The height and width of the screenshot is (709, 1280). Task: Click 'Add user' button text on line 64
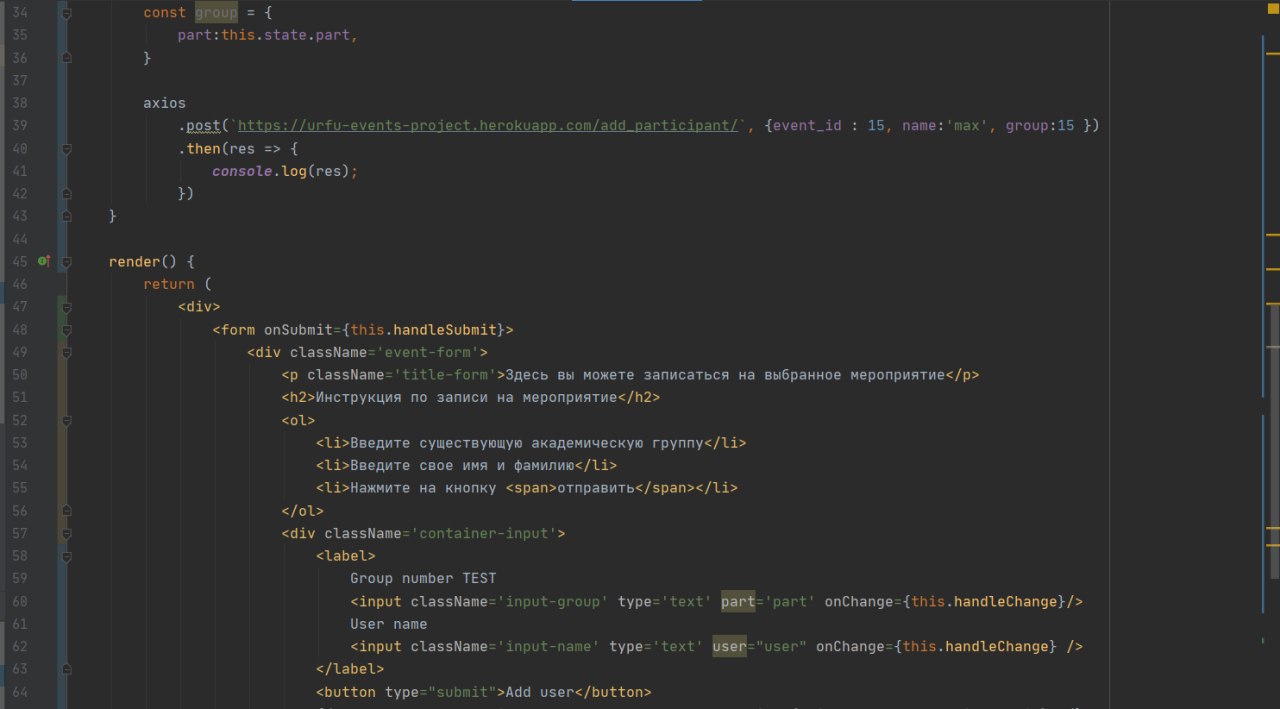(x=540, y=692)
